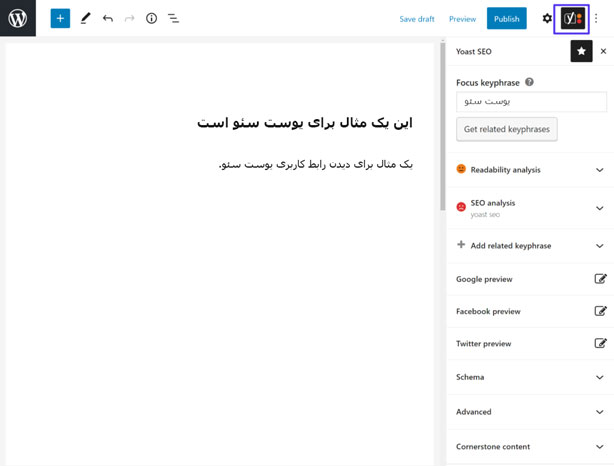Click the Google preview label

click(484, 279)
